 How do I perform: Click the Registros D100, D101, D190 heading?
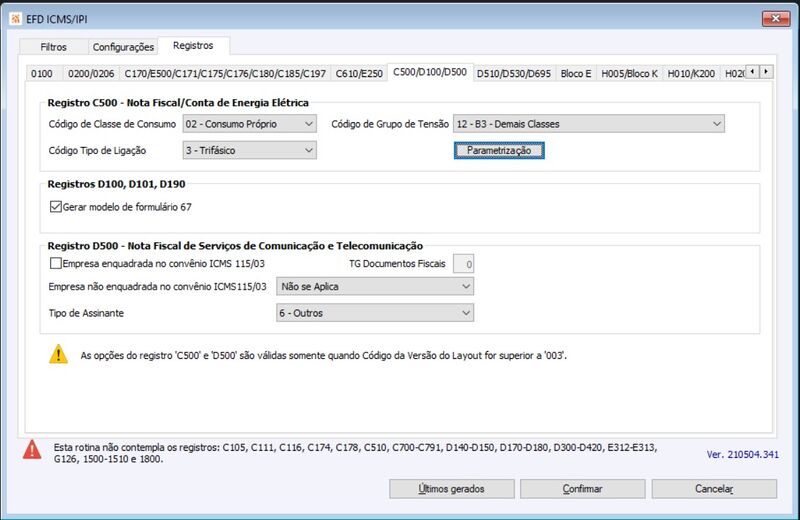coord(116,184)
